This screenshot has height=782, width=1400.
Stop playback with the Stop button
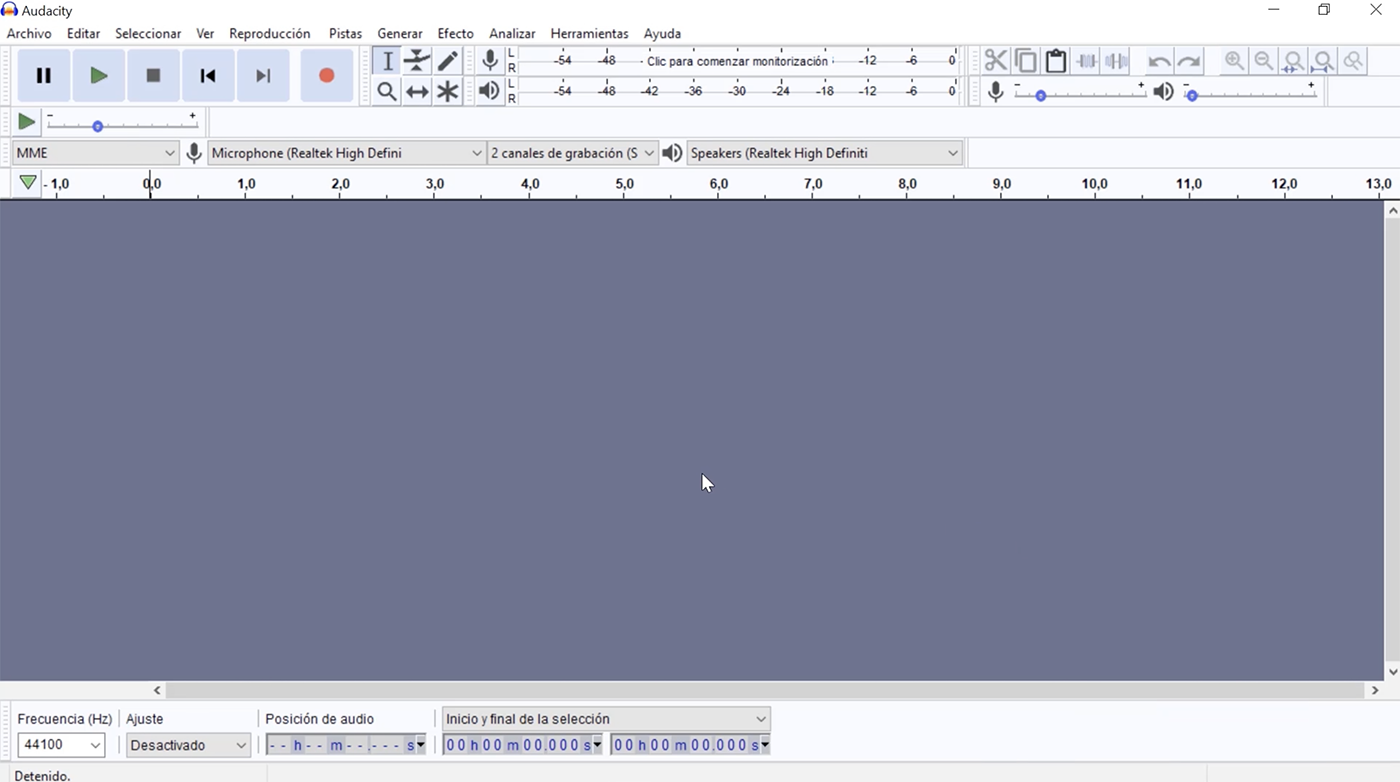pyautogui.click(x=153, y=75)
